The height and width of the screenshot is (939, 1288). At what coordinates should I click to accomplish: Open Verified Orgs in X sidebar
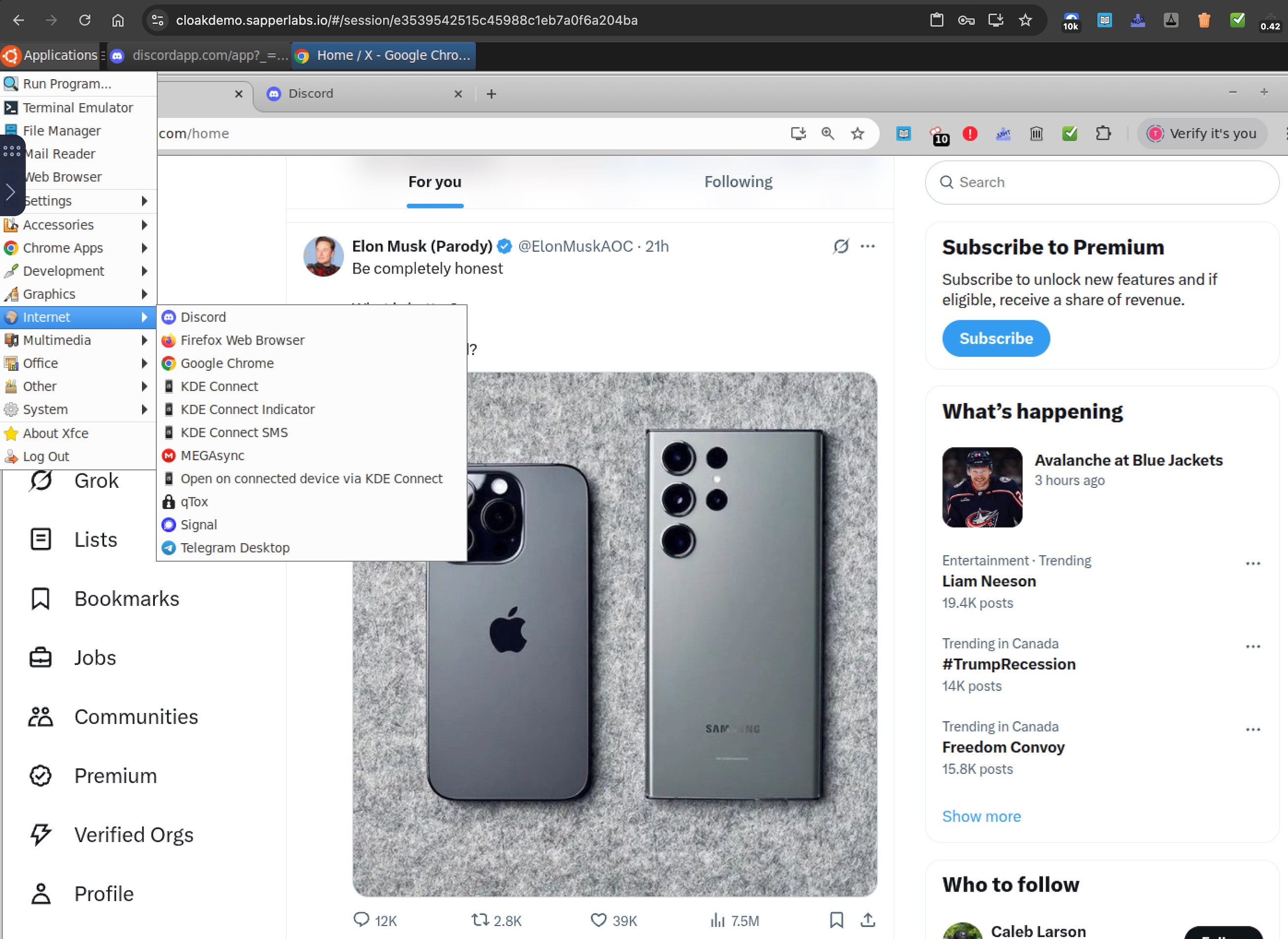[x=111, y=835]
